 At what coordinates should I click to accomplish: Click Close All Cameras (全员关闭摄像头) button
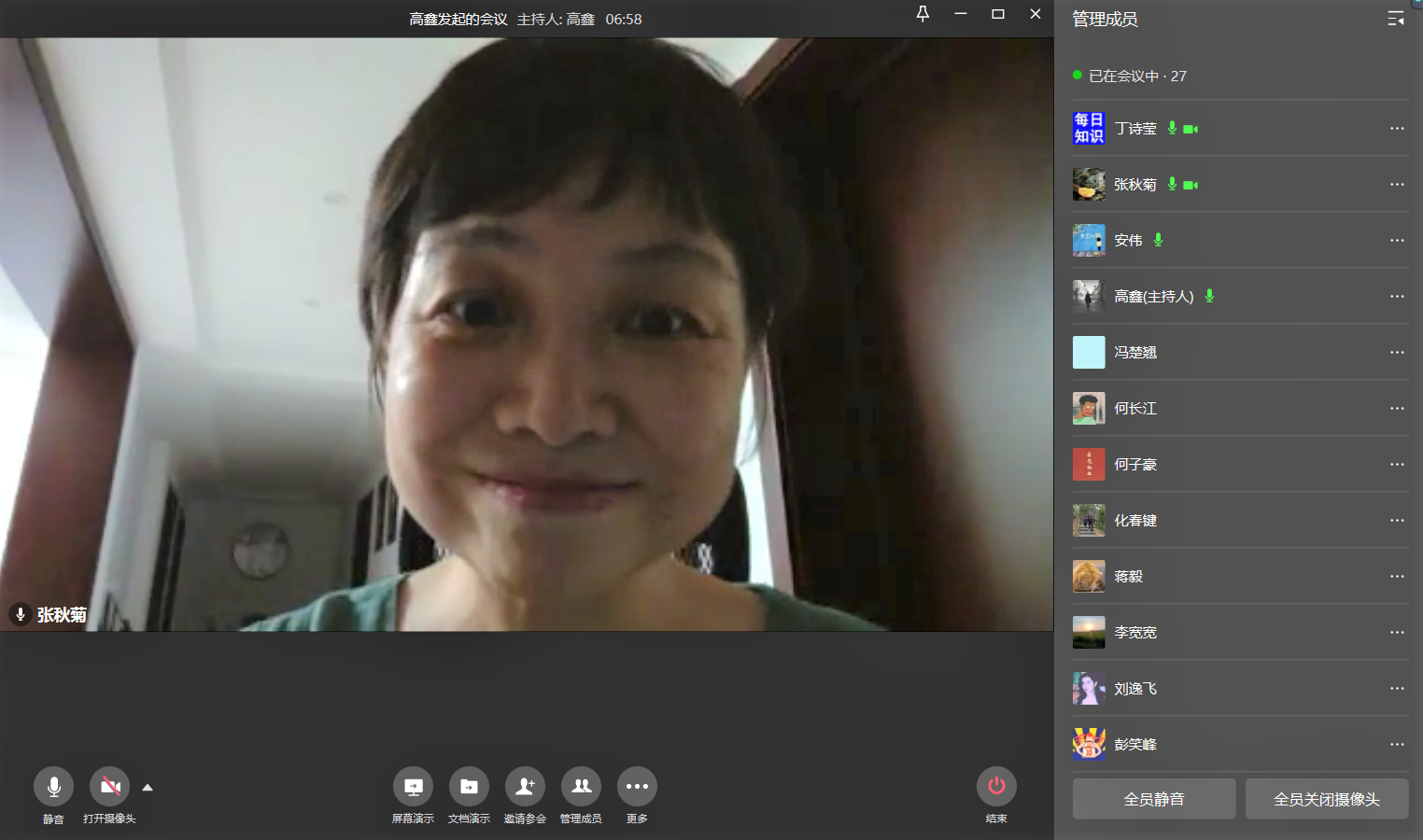tap(1326, 799)
